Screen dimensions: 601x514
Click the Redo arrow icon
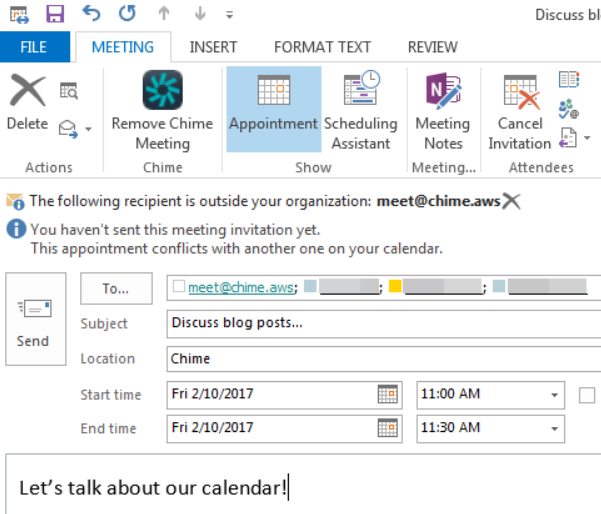coord(127,14)
